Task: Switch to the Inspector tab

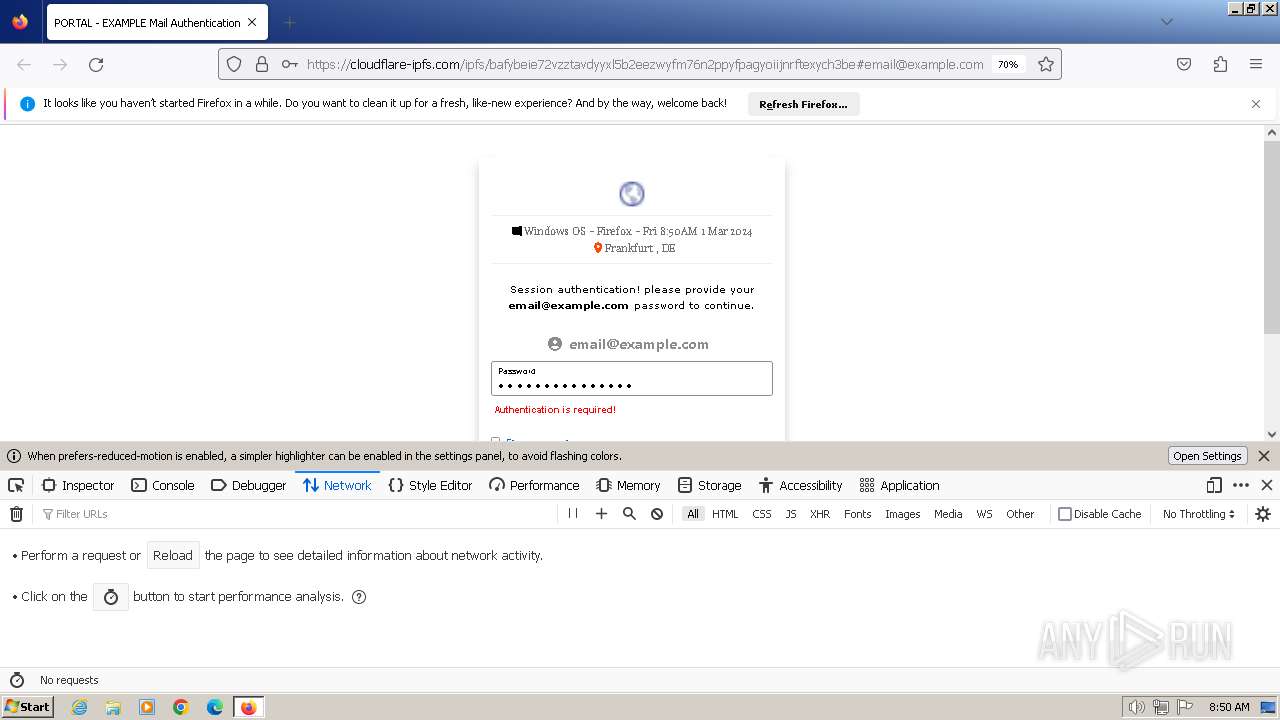Action: point(78,485)
